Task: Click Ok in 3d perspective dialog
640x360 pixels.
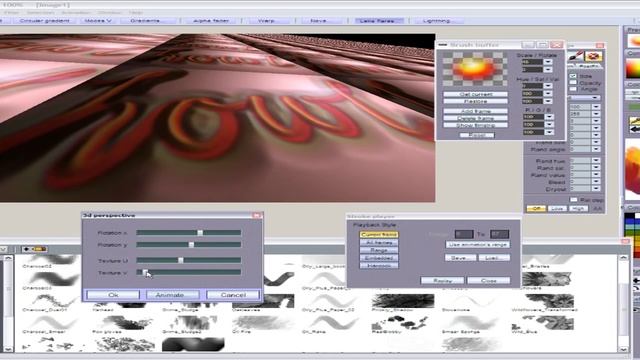Action: [113, 295]
